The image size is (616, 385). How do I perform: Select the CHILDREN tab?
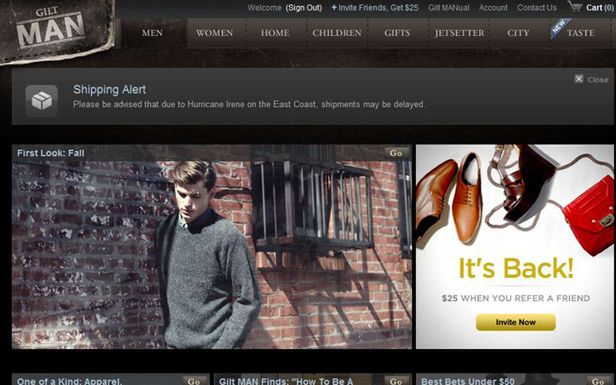[337, 33]
